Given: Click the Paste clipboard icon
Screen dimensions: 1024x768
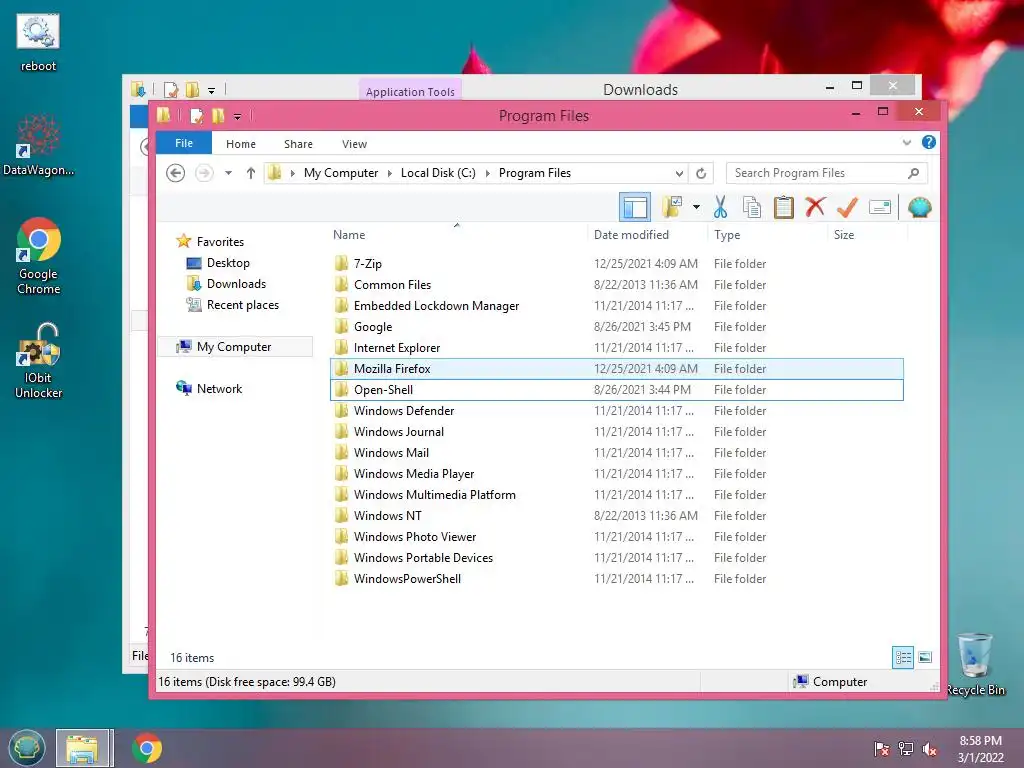Looking at the screenshot, I should click(x=784, y=208).
